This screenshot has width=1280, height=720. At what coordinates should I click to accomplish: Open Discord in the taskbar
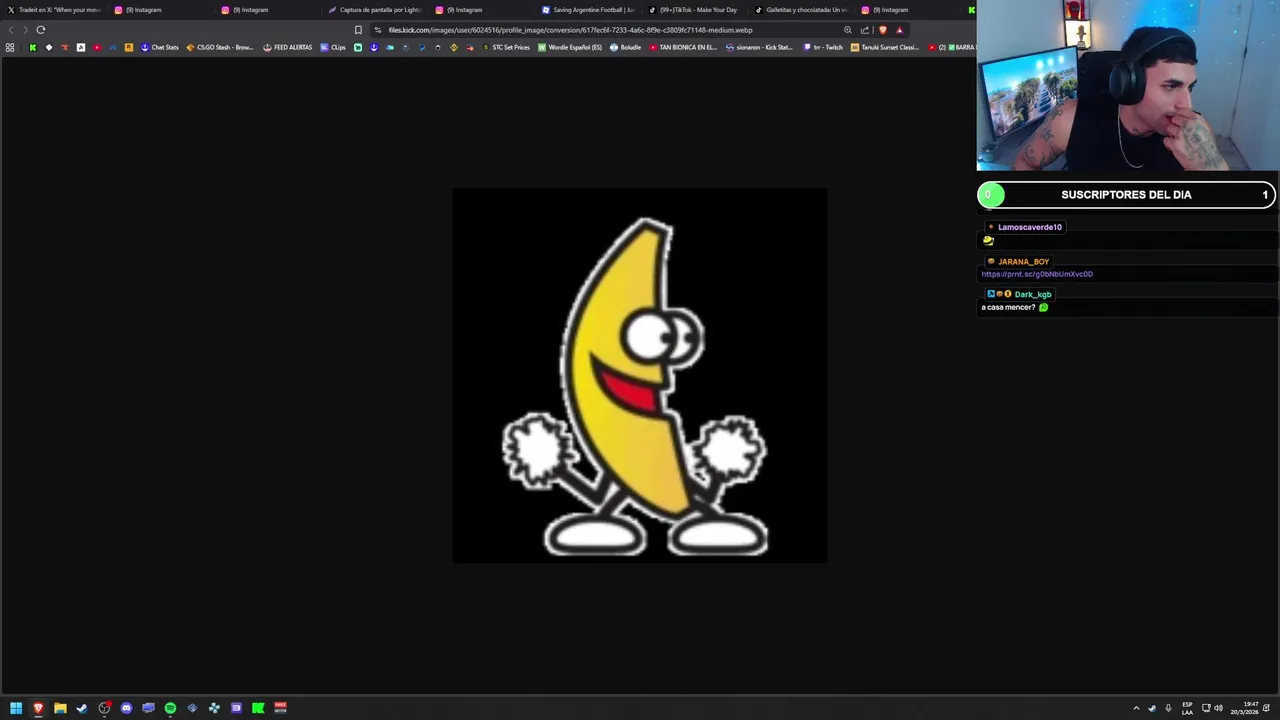click(x=126, y=708)
